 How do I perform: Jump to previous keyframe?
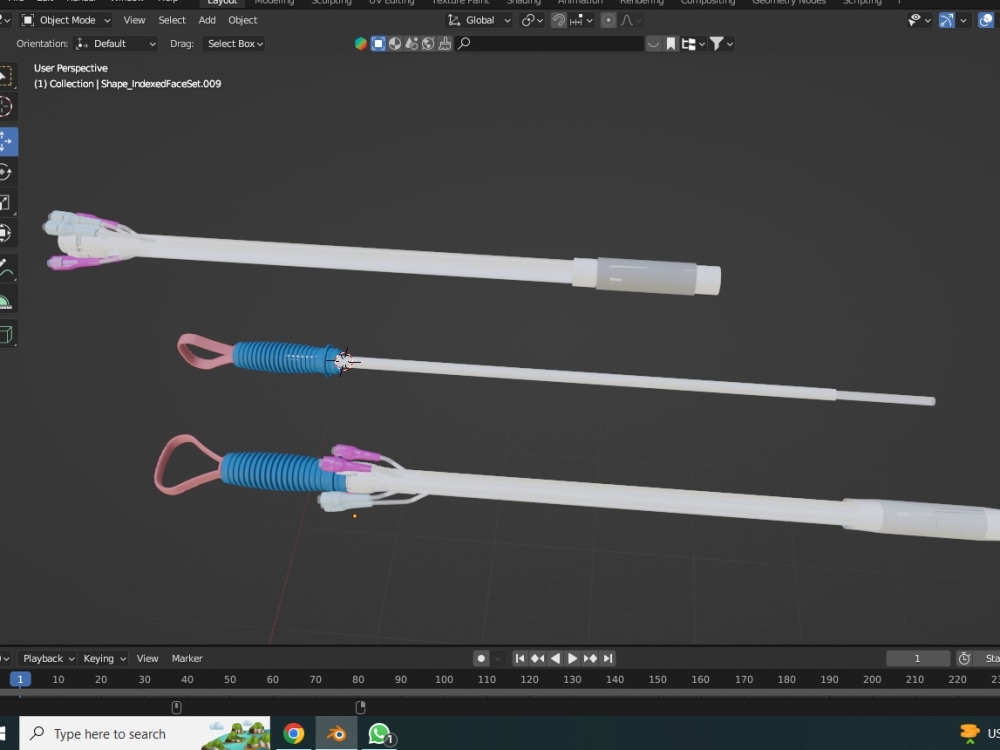pyautogui.click(x=538, y=658)
